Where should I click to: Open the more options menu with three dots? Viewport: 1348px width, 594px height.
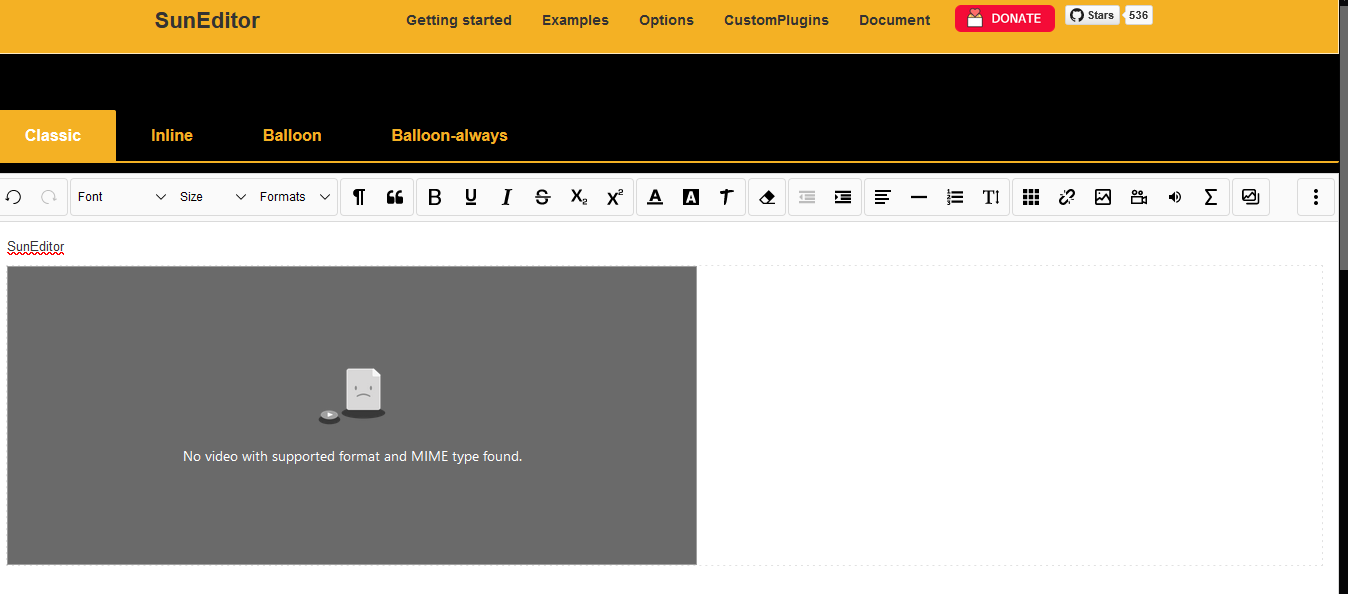click(x=1316, y=197)
